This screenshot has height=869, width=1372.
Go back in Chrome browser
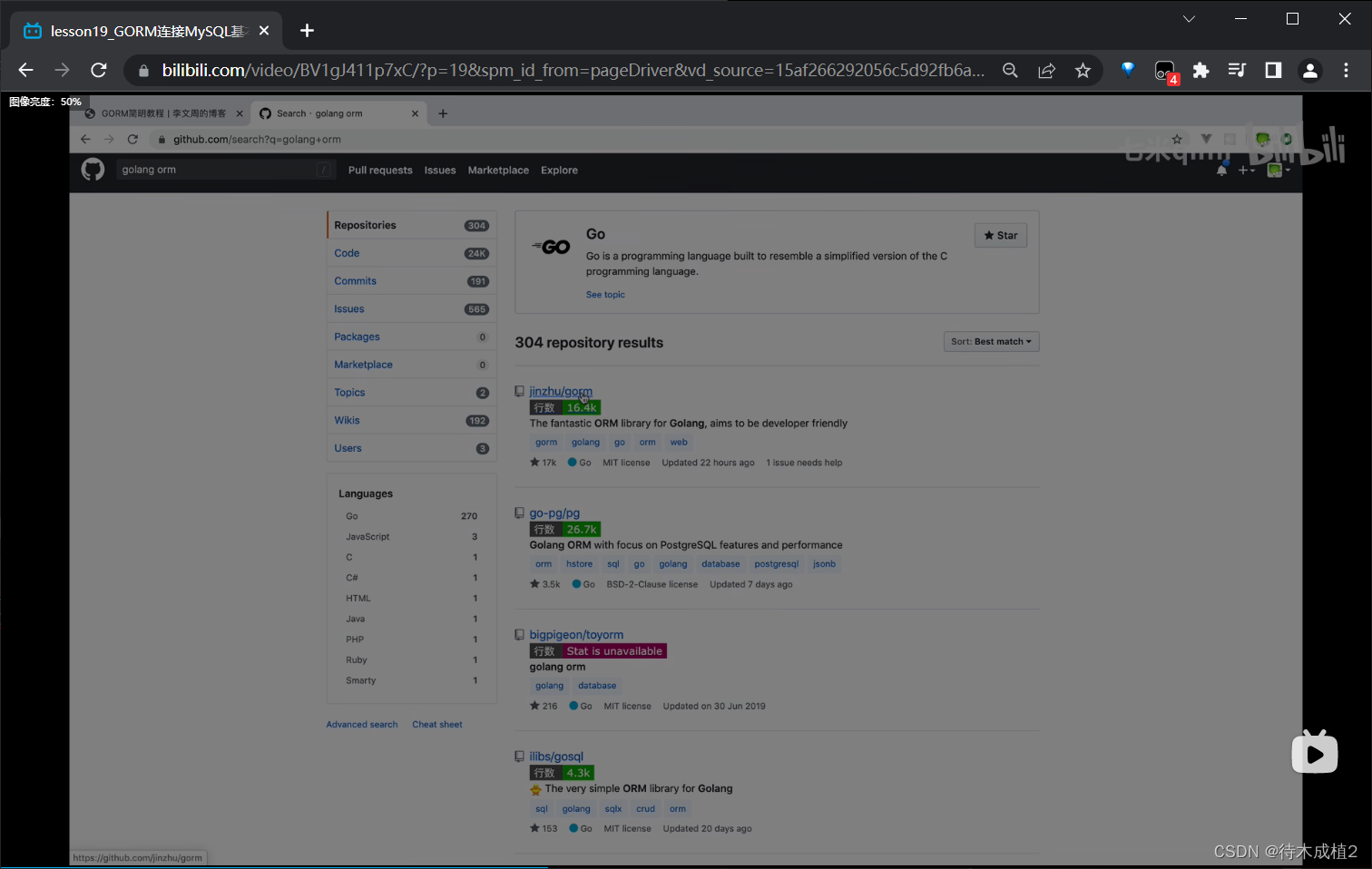[x=25, y=70]
